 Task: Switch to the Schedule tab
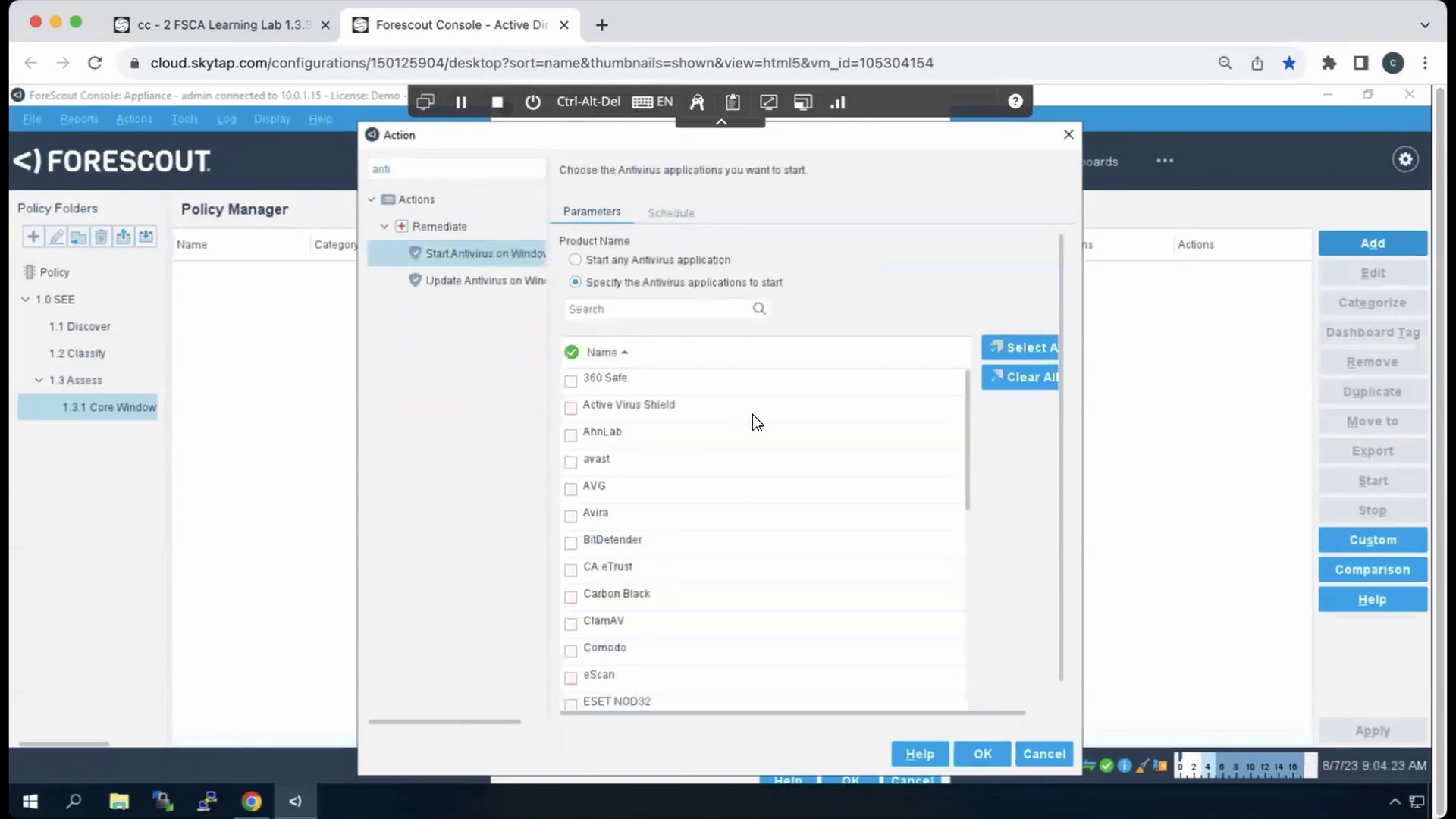coord(671,213)
